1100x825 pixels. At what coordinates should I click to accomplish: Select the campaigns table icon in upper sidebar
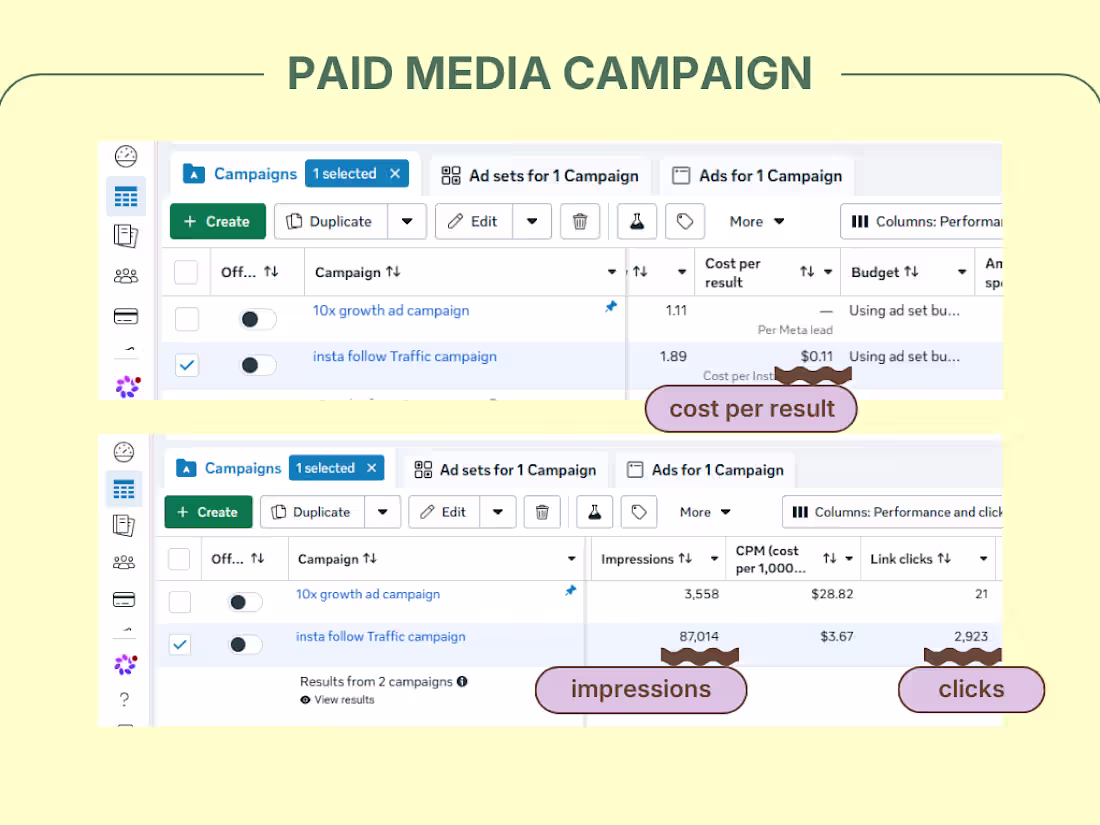126,196
